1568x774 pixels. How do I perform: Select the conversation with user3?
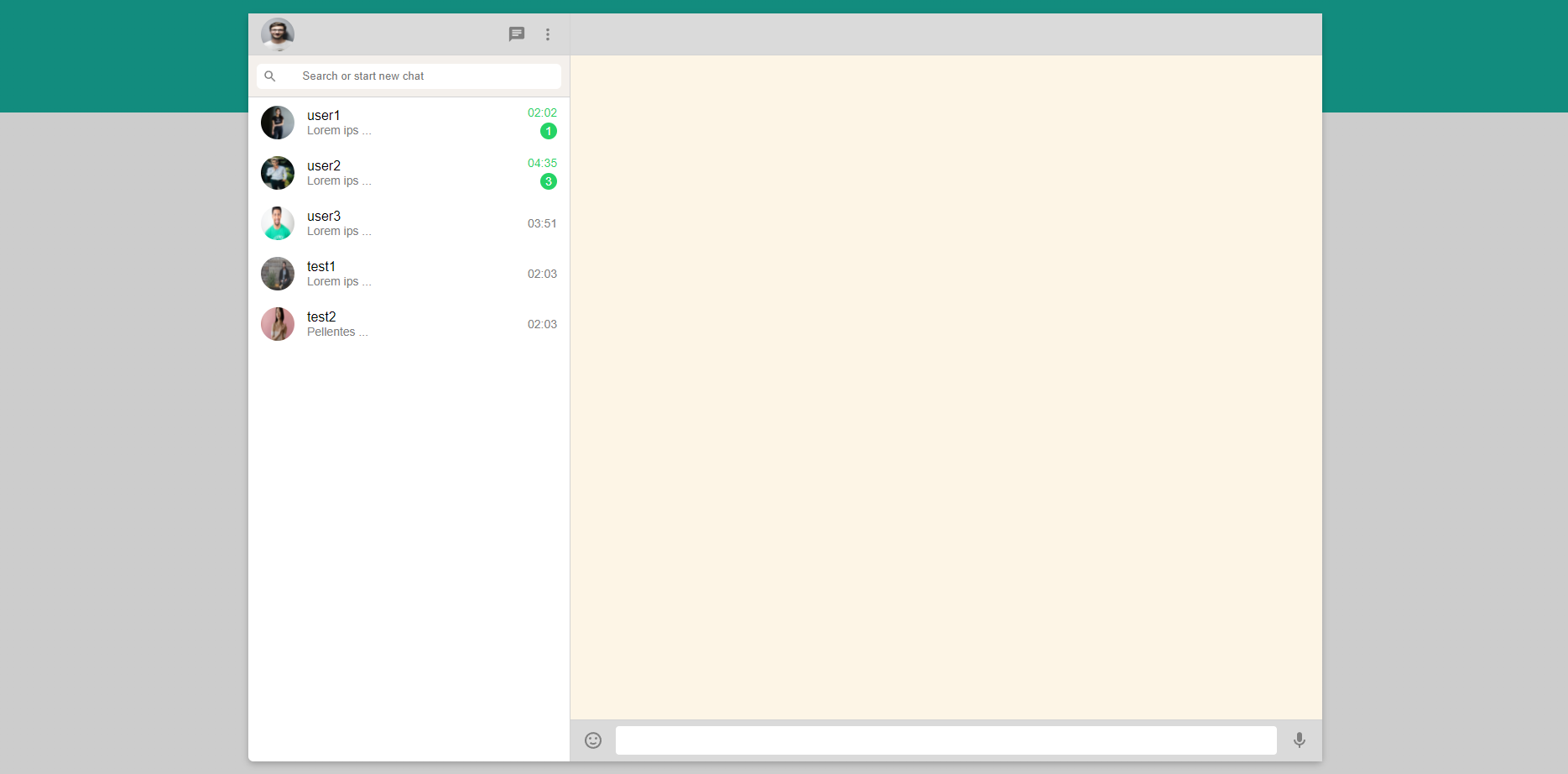point(403,223)
